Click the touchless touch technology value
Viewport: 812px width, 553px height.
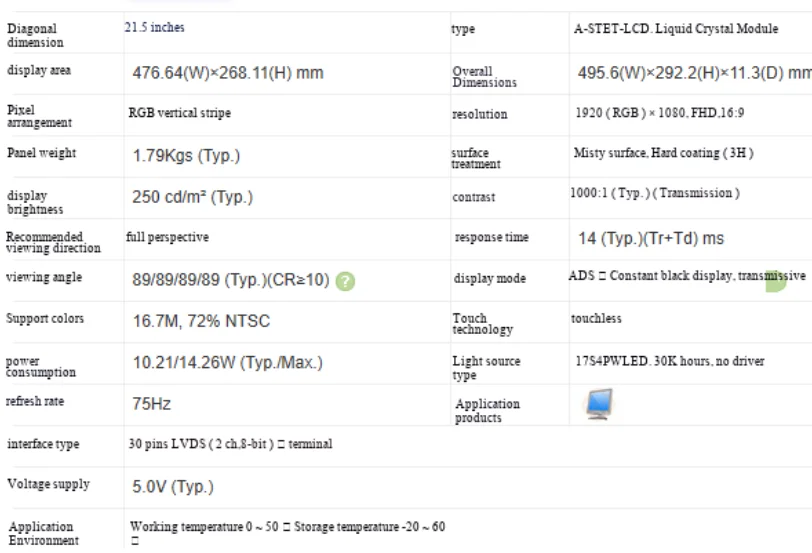coord(596,318)
